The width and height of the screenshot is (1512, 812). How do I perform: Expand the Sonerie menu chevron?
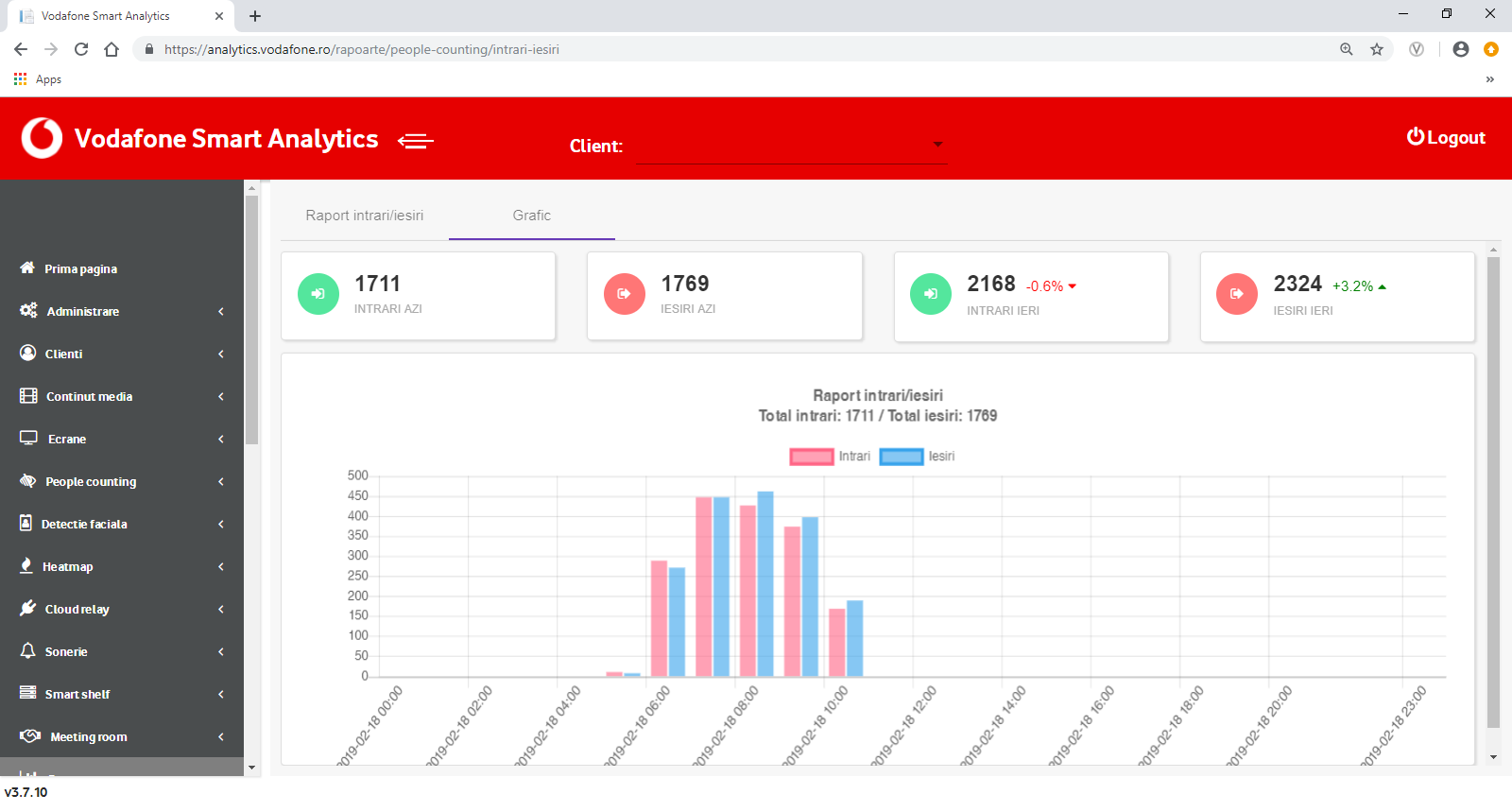(221, 651)
